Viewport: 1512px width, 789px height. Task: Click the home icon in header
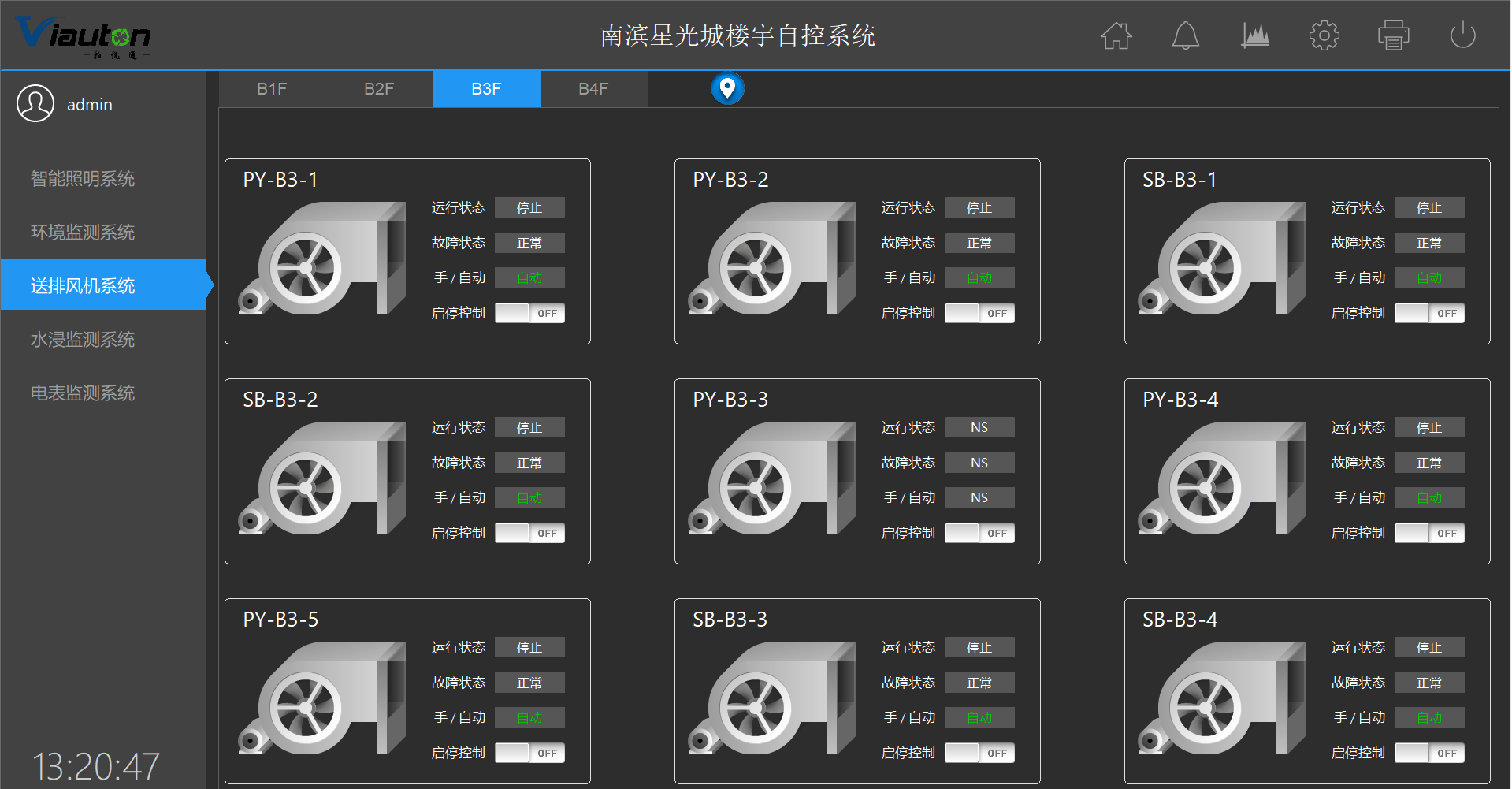pyautogui.click(x=1116, y=35)
